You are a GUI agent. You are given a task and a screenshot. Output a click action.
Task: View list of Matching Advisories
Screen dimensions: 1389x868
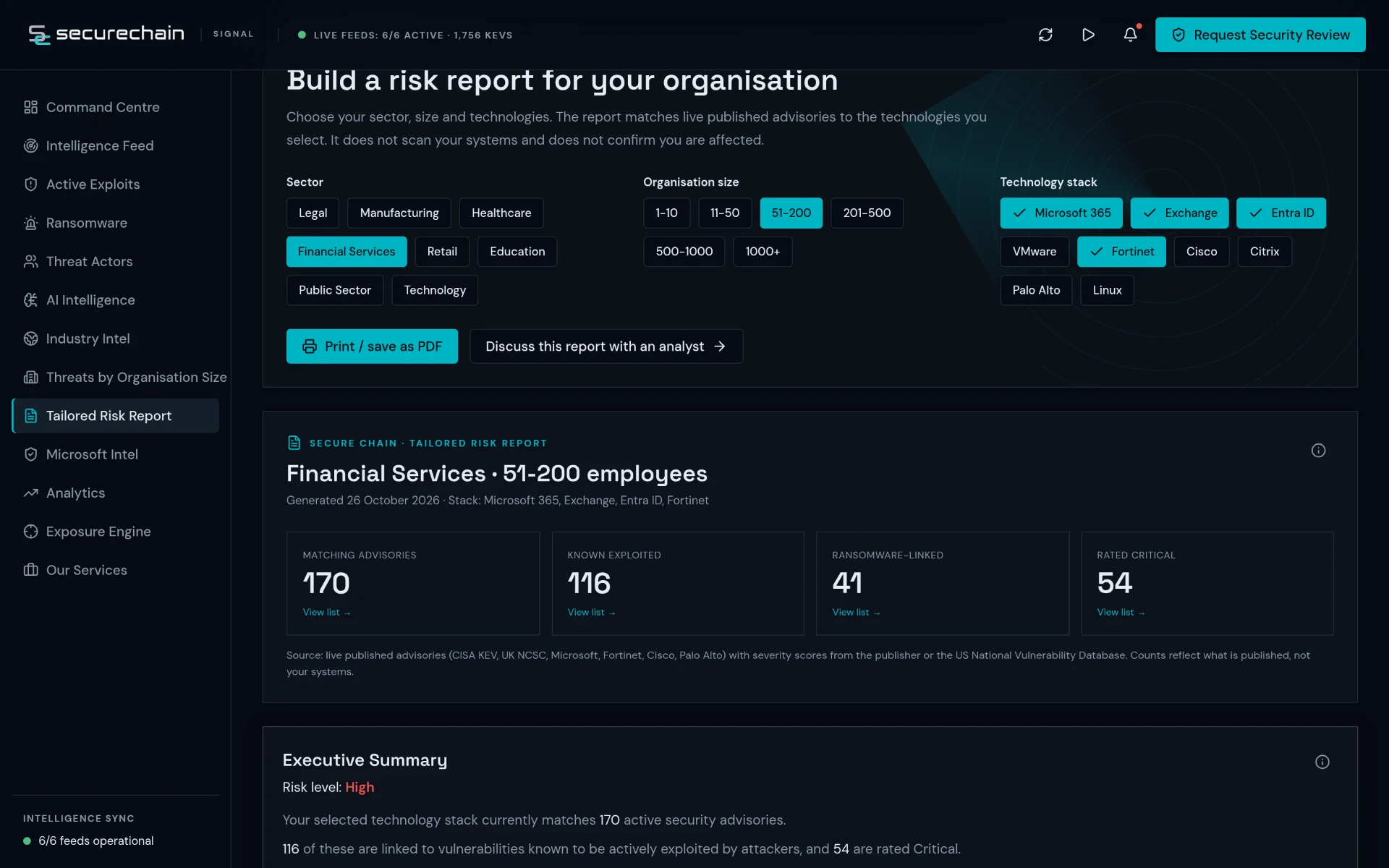click(x=326, y=612)
